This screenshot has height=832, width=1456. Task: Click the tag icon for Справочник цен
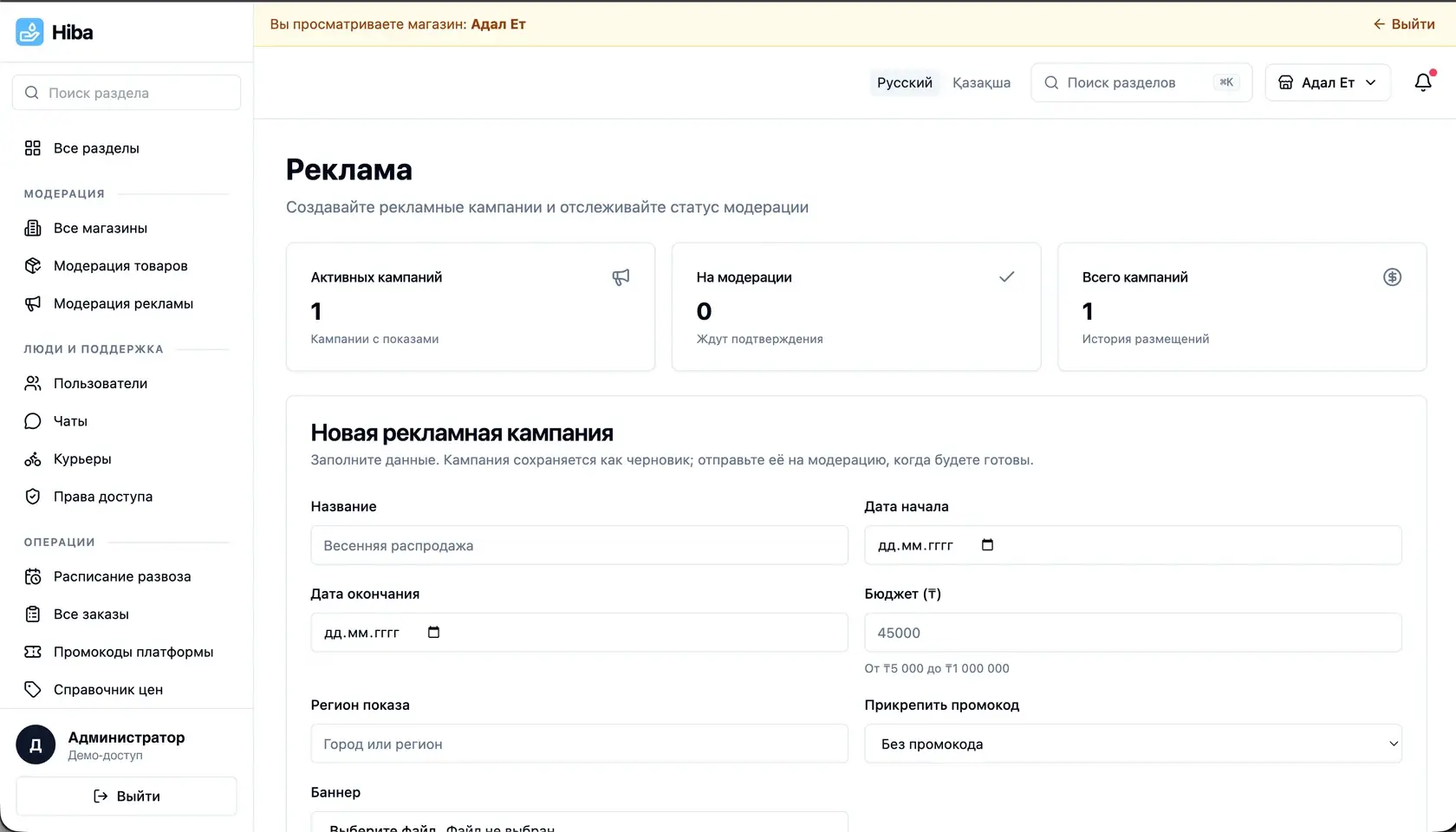point(33,690)
